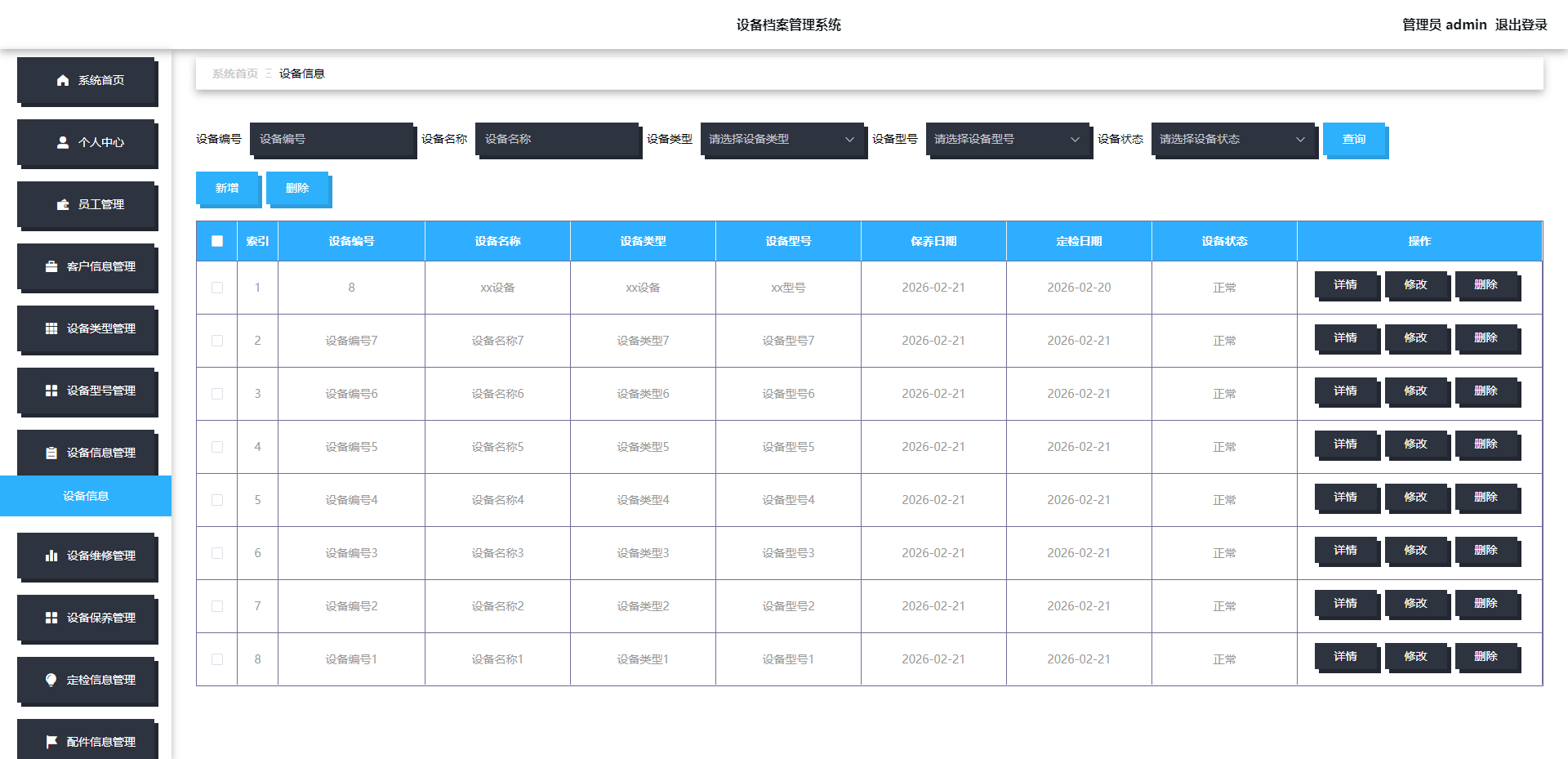This screenshot has height=759, width=1568.
Task: Open 个人中心 menu in the sidebar
Action: point(87,142)
